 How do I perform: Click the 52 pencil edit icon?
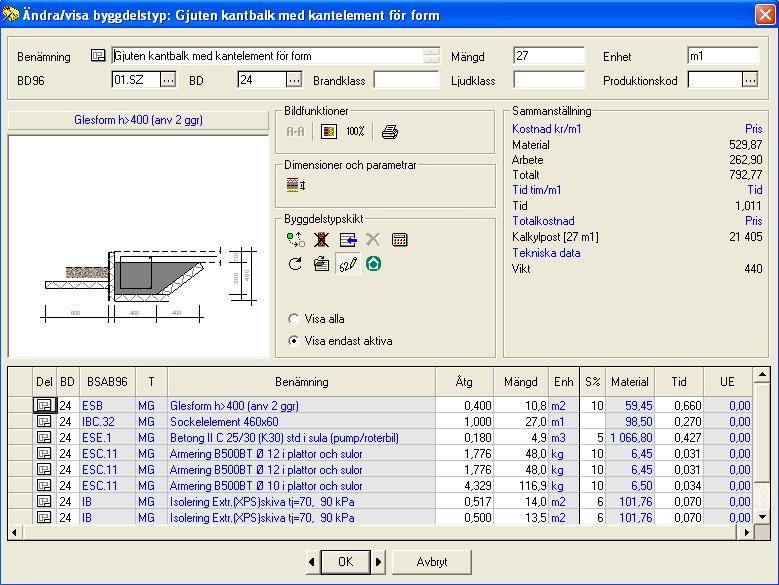348,264
